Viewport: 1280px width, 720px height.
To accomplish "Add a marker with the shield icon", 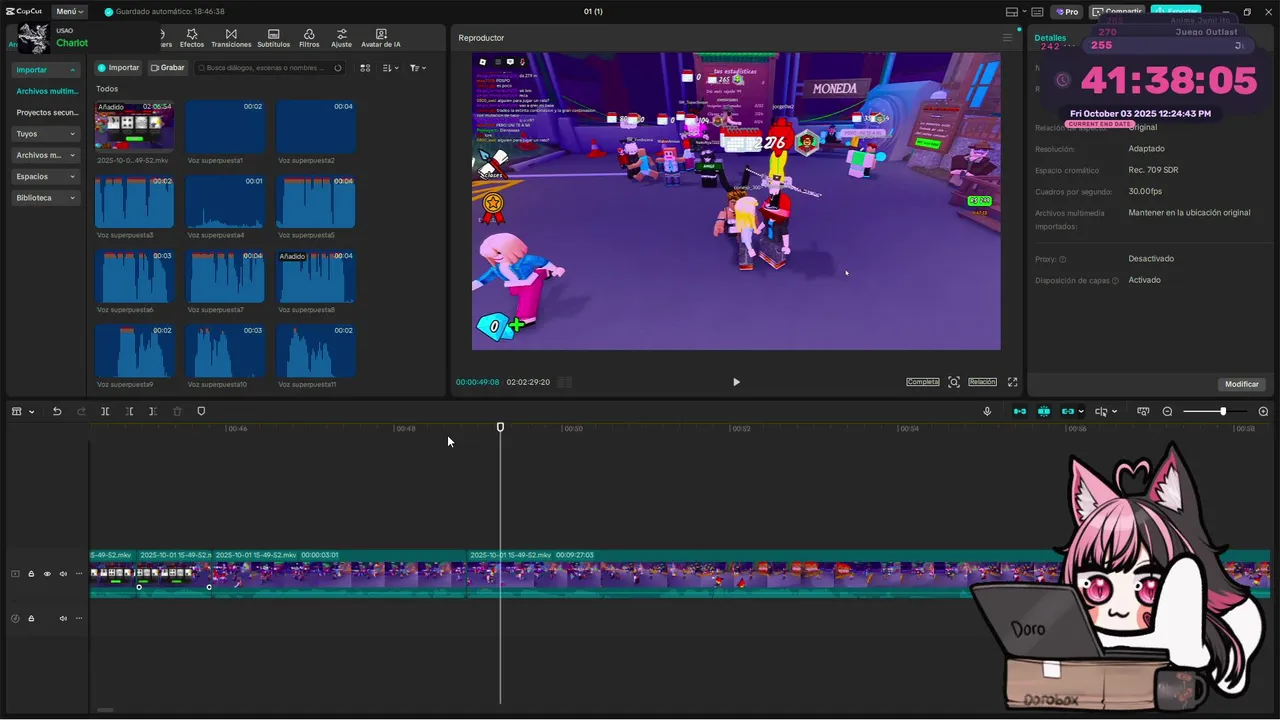I will coord(201,411).
